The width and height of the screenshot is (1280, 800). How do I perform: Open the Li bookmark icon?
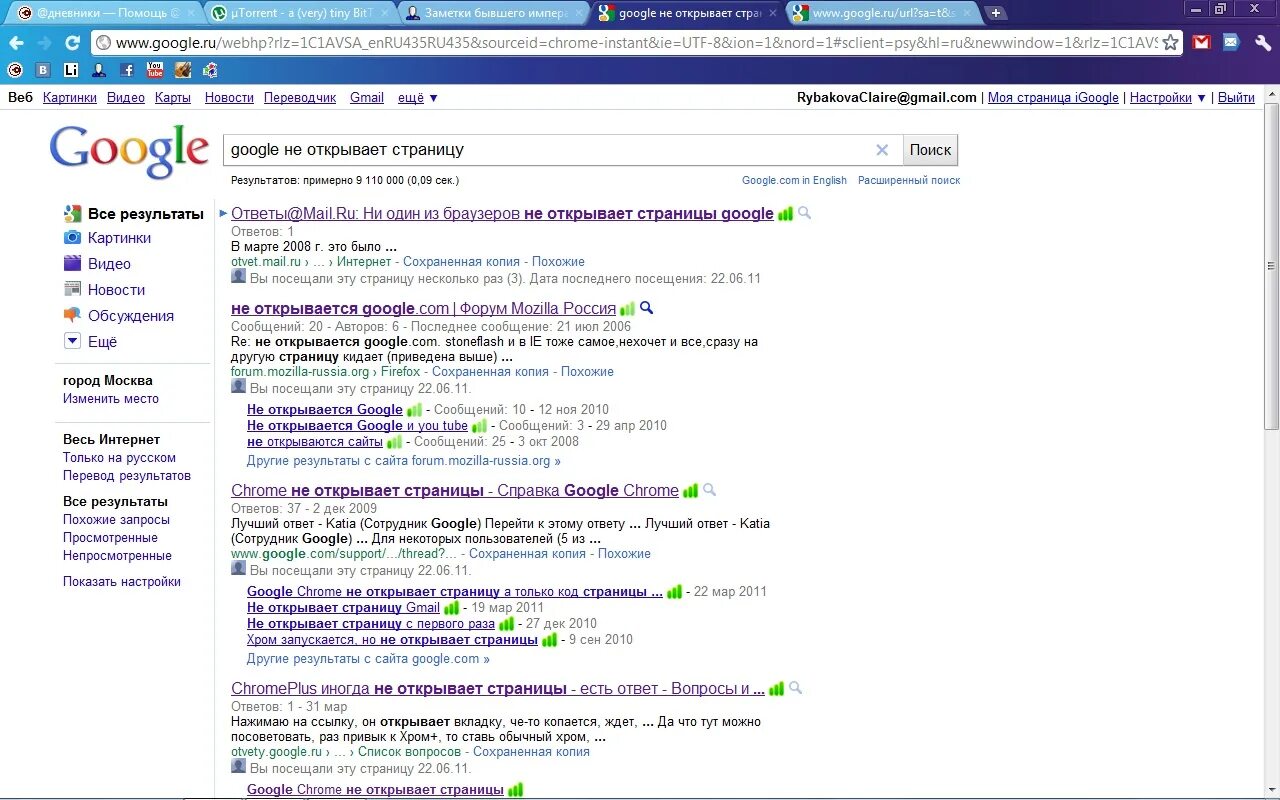(x=71, y=70)
